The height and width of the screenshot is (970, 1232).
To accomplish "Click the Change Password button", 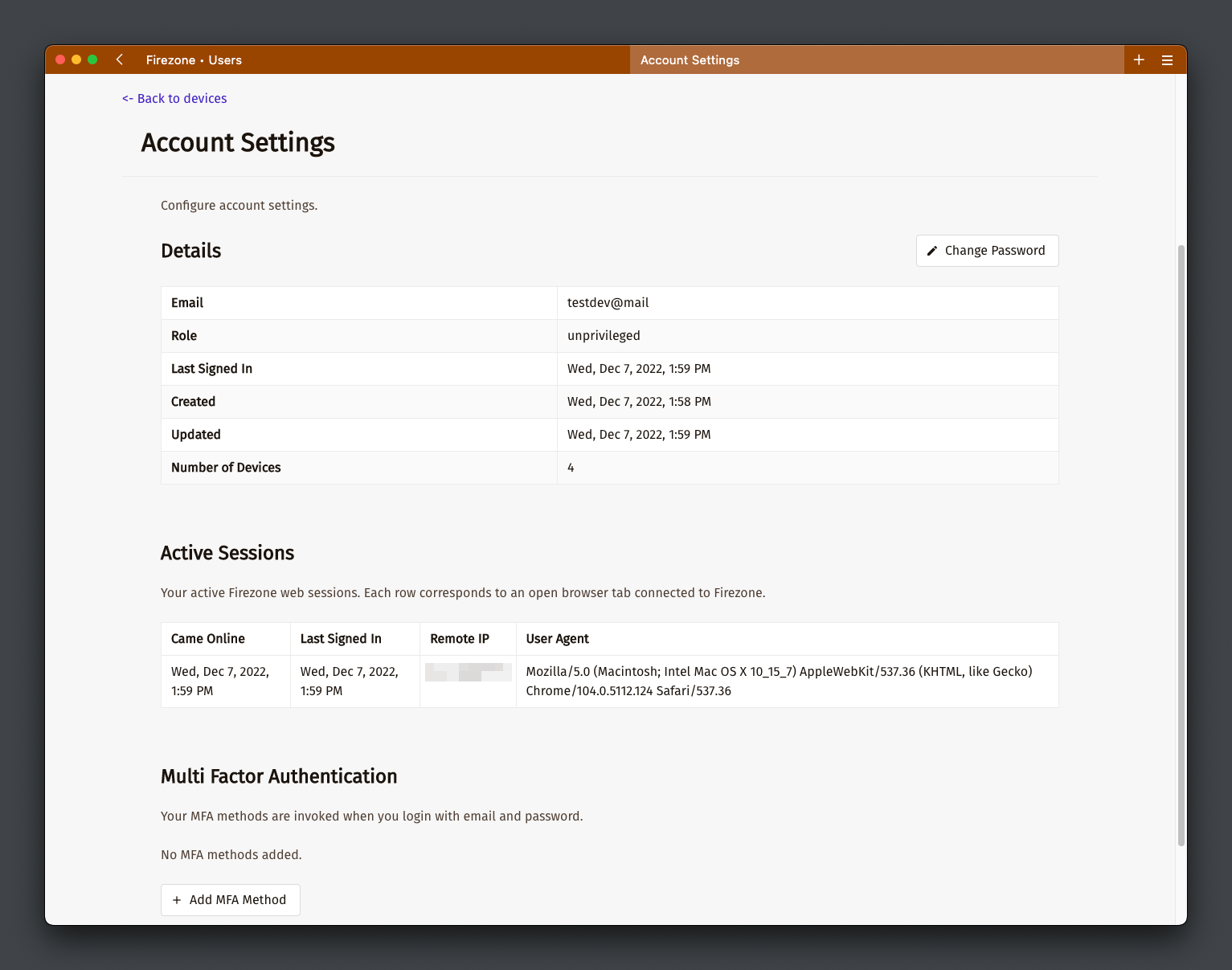I will point(987,251).
